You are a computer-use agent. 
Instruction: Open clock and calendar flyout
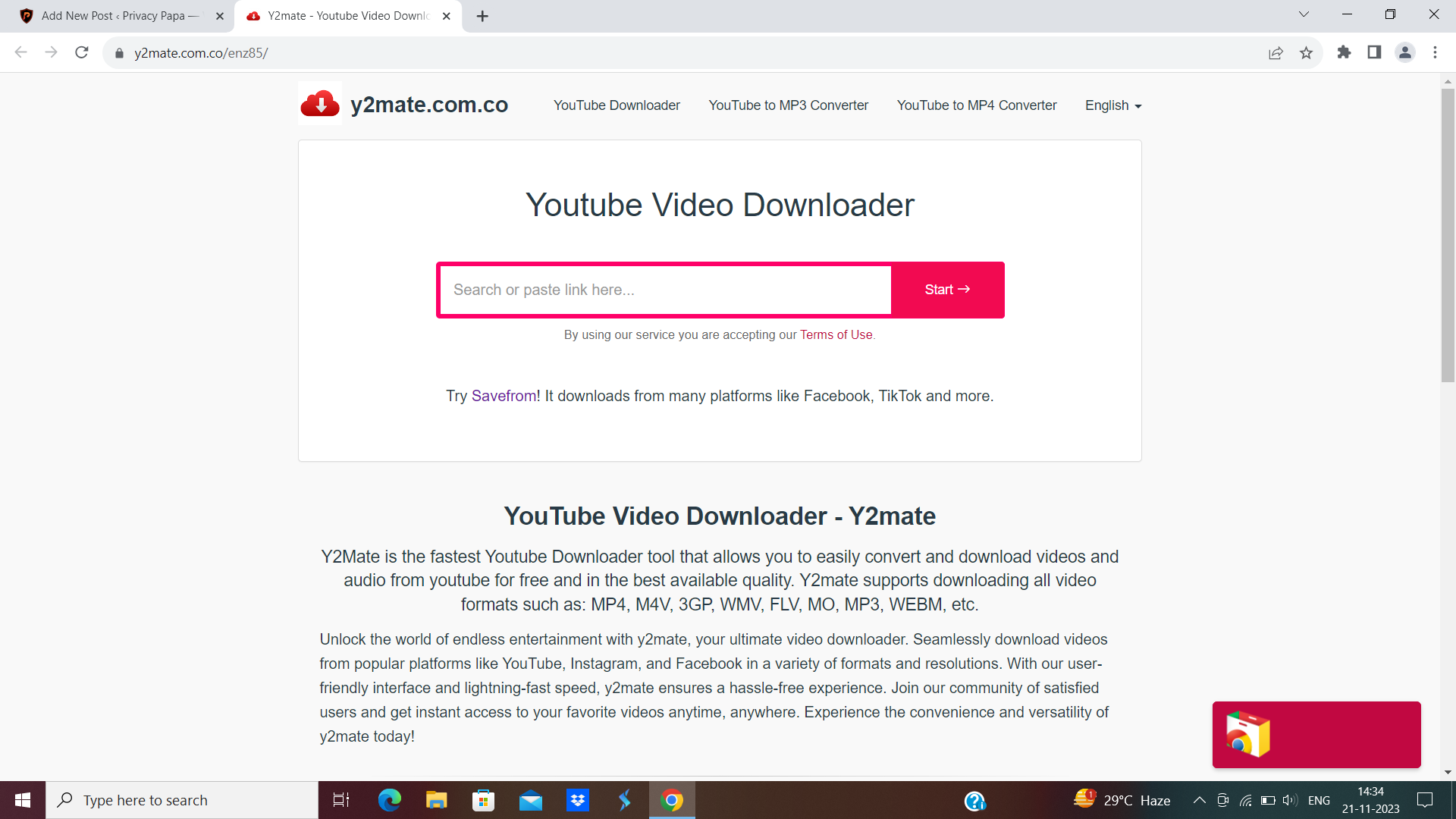(1371, 800)
